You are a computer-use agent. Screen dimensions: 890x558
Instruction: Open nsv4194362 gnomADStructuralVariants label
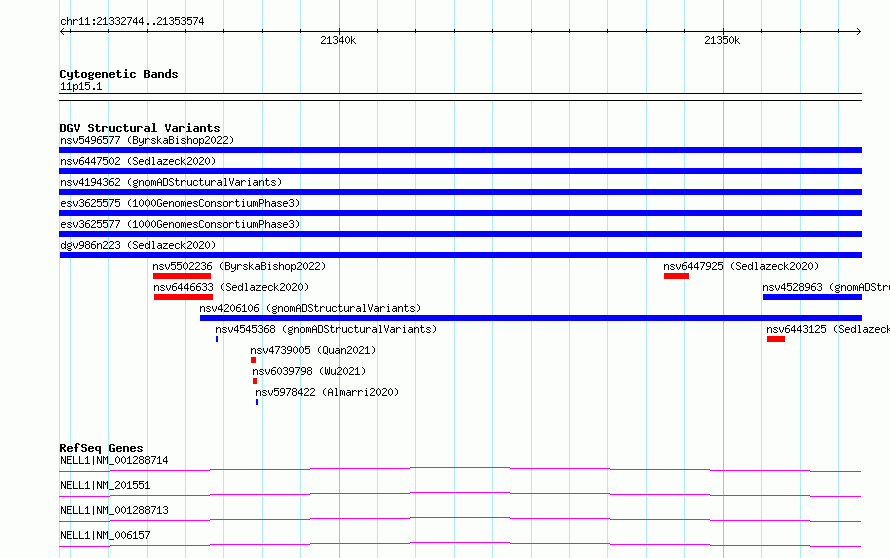(171, 182)
